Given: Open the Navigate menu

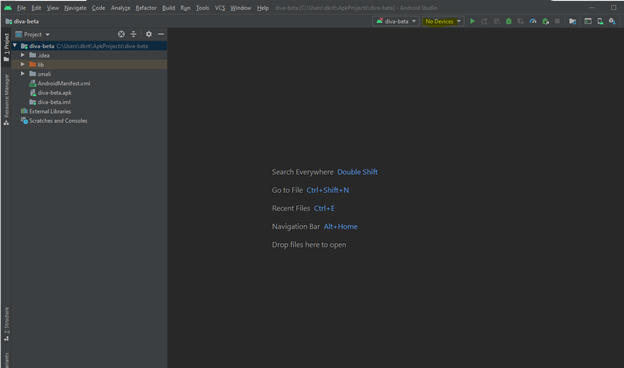Looking at the screenshot, I should point(75,8).
